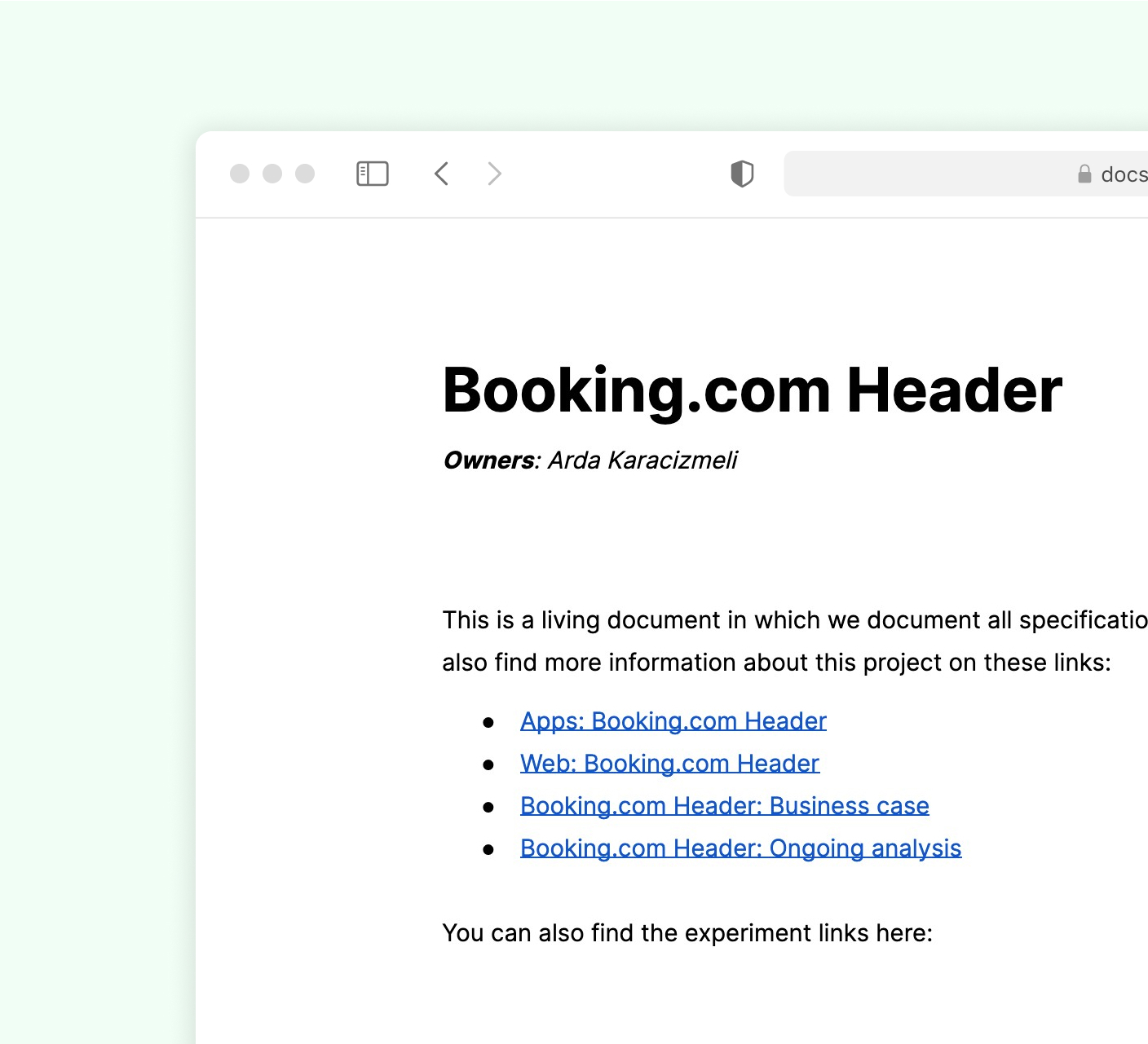This screenshot has height=1044, width=1148.
Task: Click the 'You can also find the experiment links here' text
Action: pyautogui.click(x=687, y=933)
